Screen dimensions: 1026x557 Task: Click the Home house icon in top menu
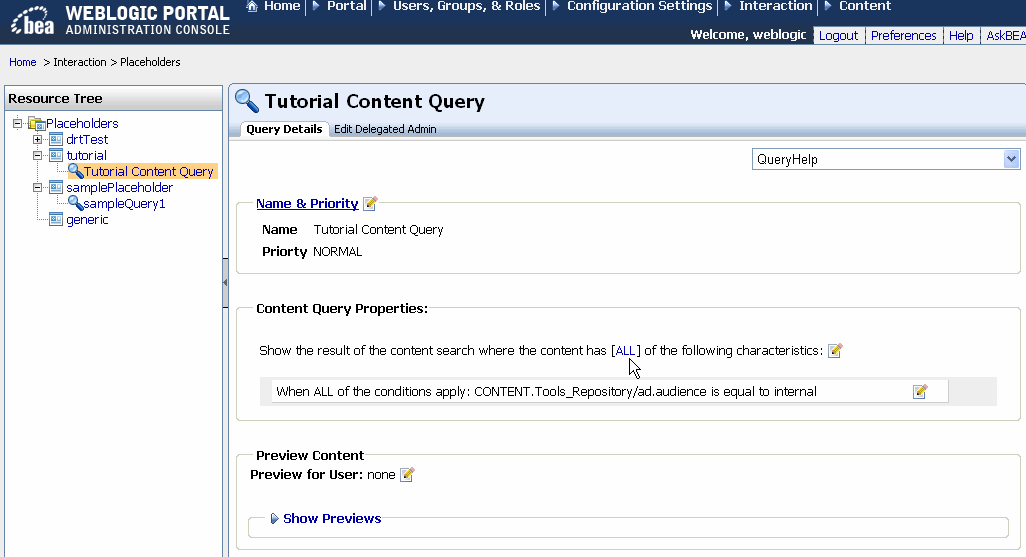pyautogui.click(x=252, y=6)
